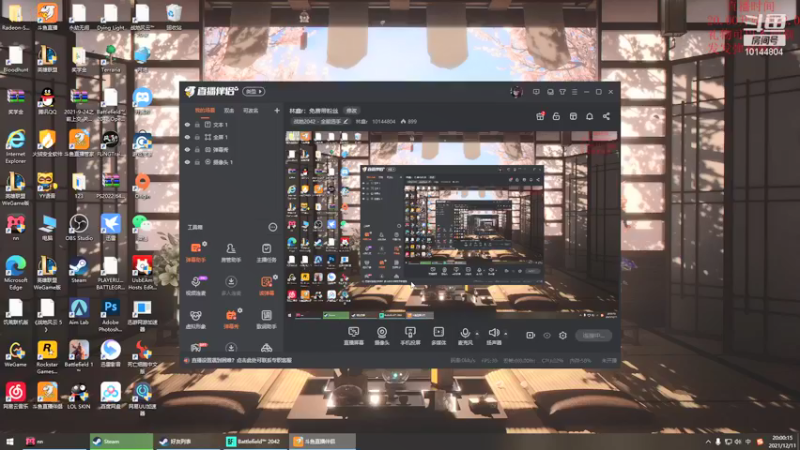Click the notice link about stream lag
Screen dimensions: 800x450
click(x=241, y=360)
